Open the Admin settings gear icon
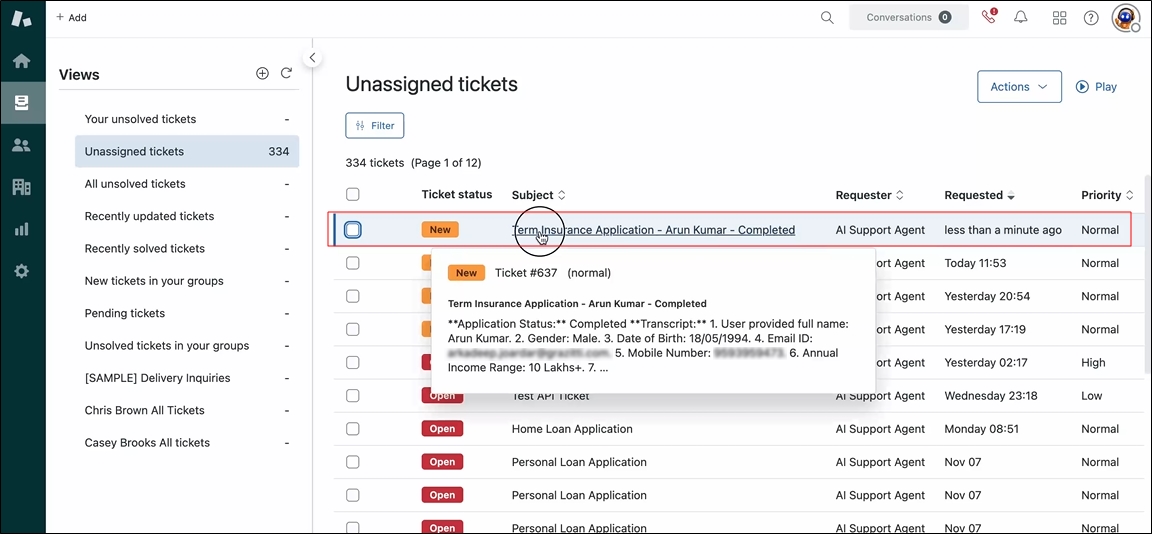1152x534 pixels. [21, 271]
